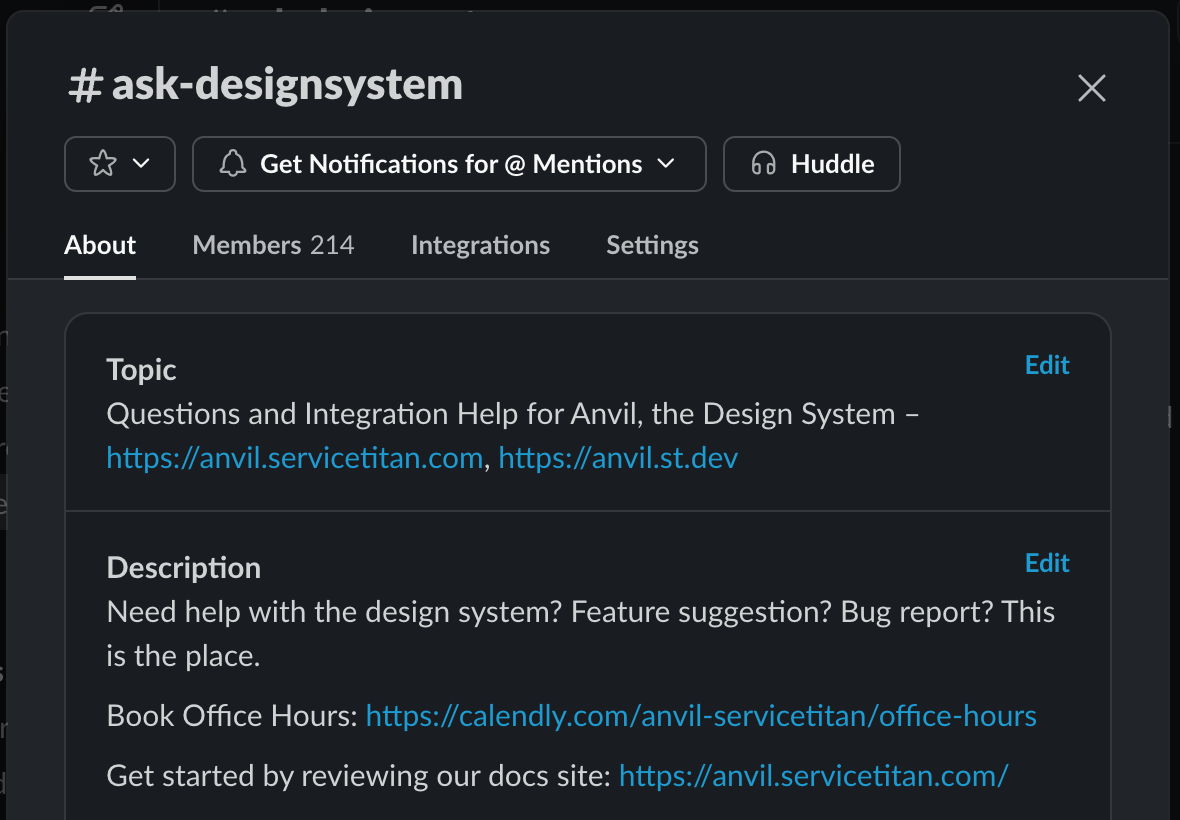Open the Calendly office hours link

point(700,716)
